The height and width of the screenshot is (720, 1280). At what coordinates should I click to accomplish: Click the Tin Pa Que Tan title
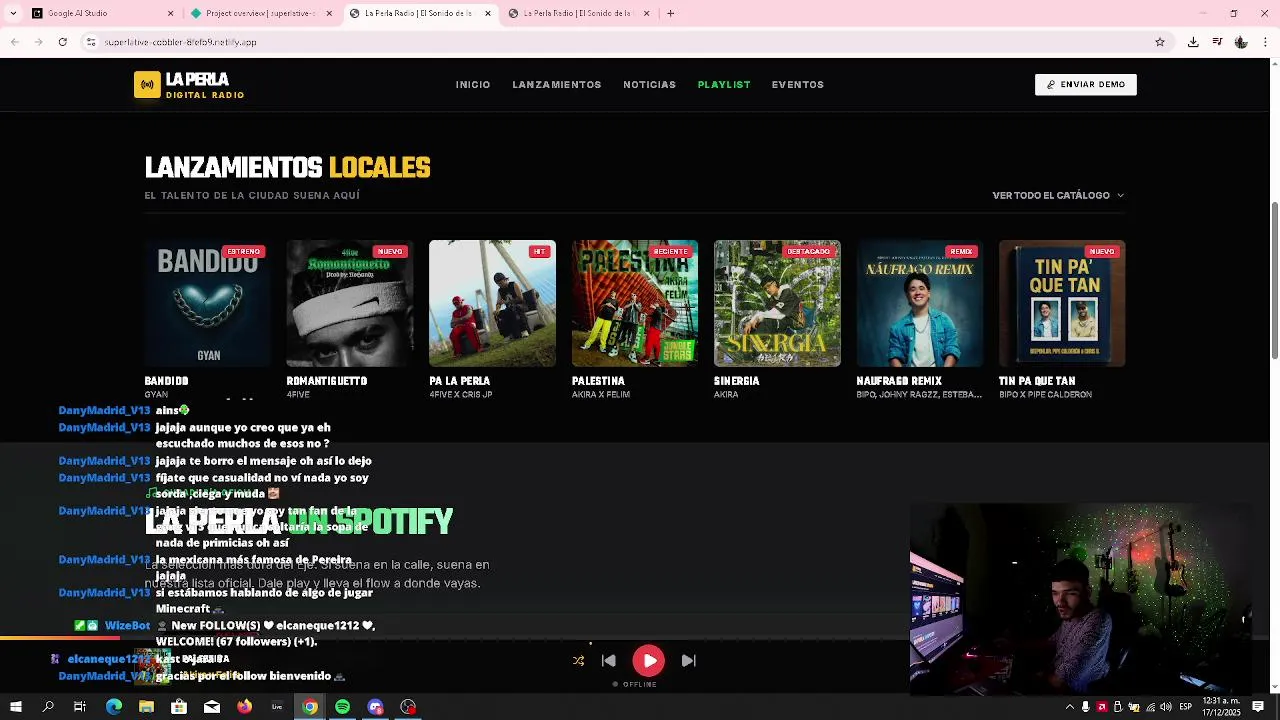[x=1037, y=381]
